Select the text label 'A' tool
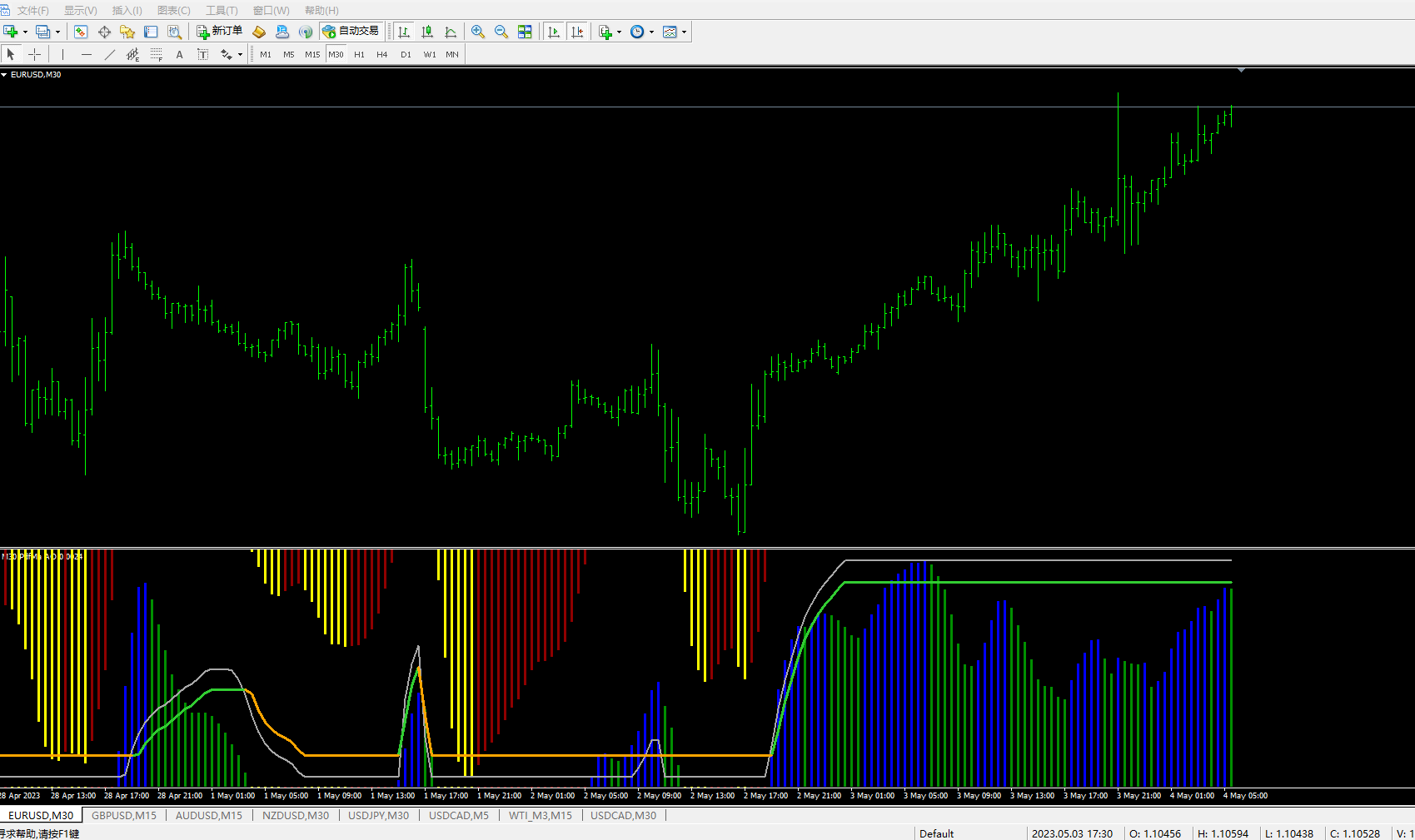The image size is (1415, 840). pyautogui.click(x=179, y=54)
